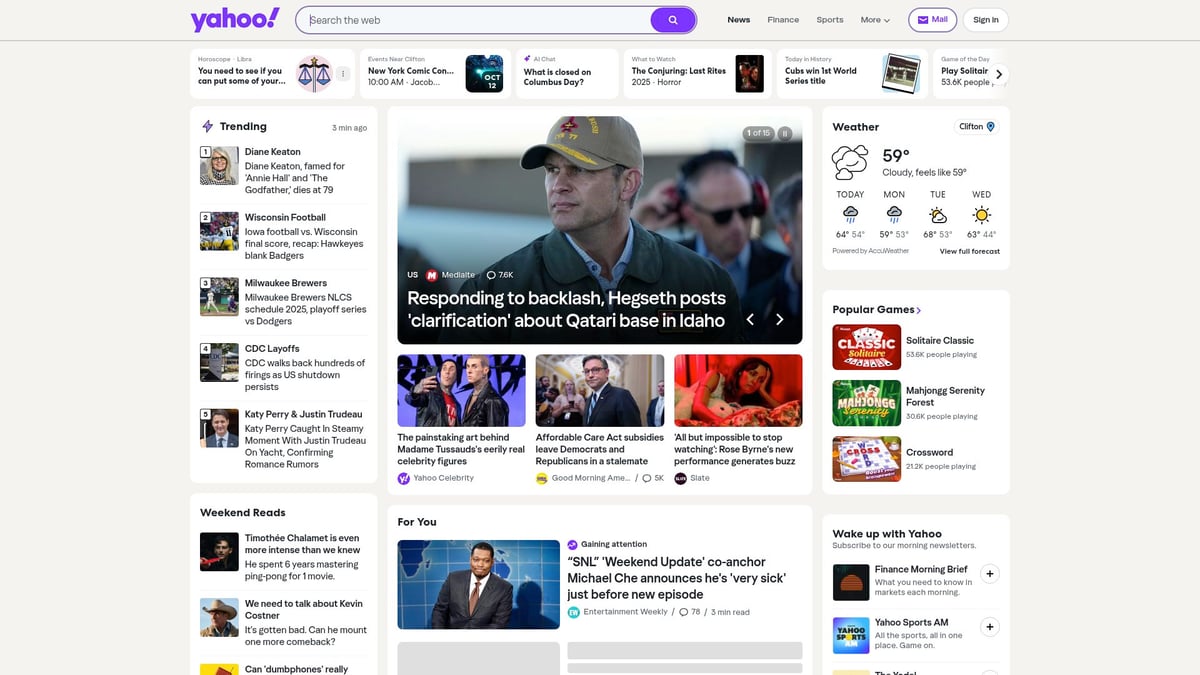Image resolution: width=1200 pixels, height=675 pixels.
Task: Open What is closed on Columbus Day card
Action: click(567, 74)
